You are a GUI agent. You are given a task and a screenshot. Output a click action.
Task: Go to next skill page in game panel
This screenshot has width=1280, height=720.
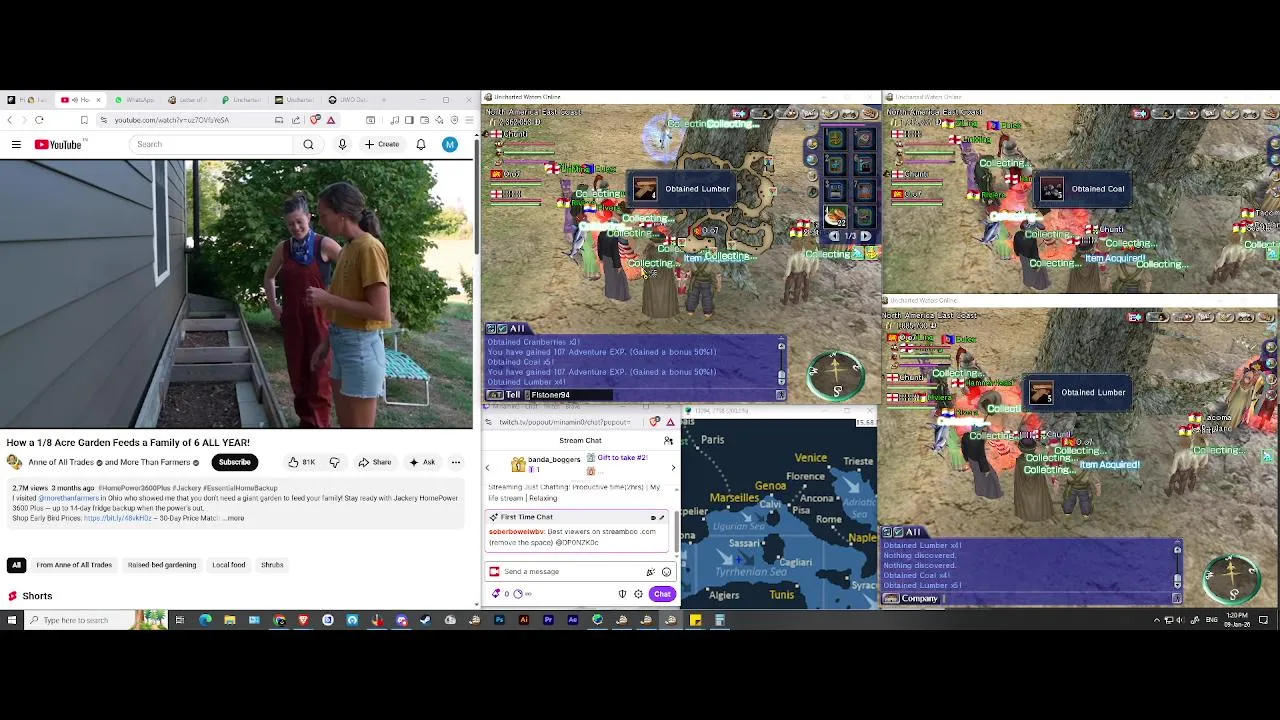coord(865,236)
